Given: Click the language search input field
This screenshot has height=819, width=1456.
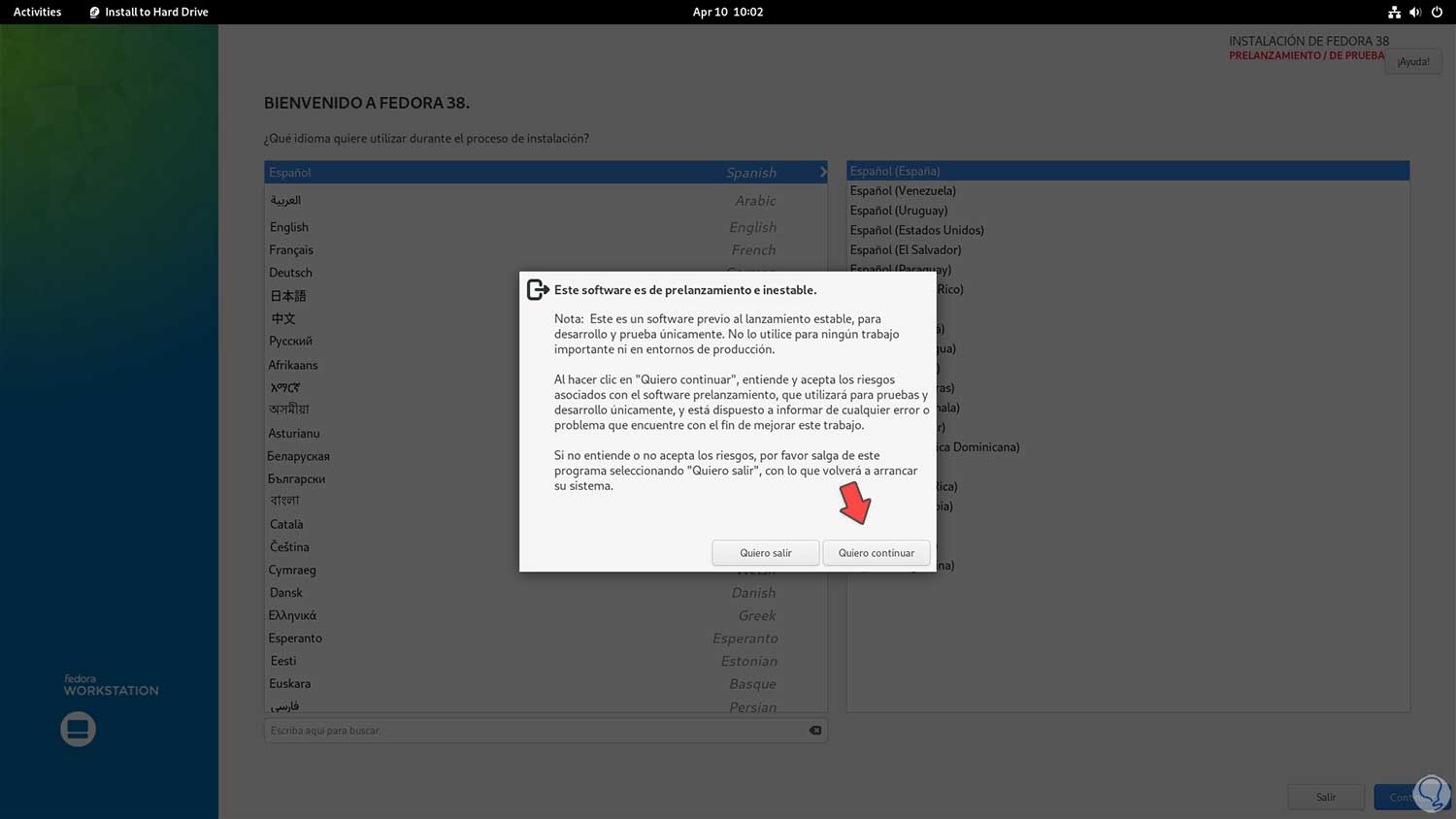Looking at the screenshot, I should point(546,731).
